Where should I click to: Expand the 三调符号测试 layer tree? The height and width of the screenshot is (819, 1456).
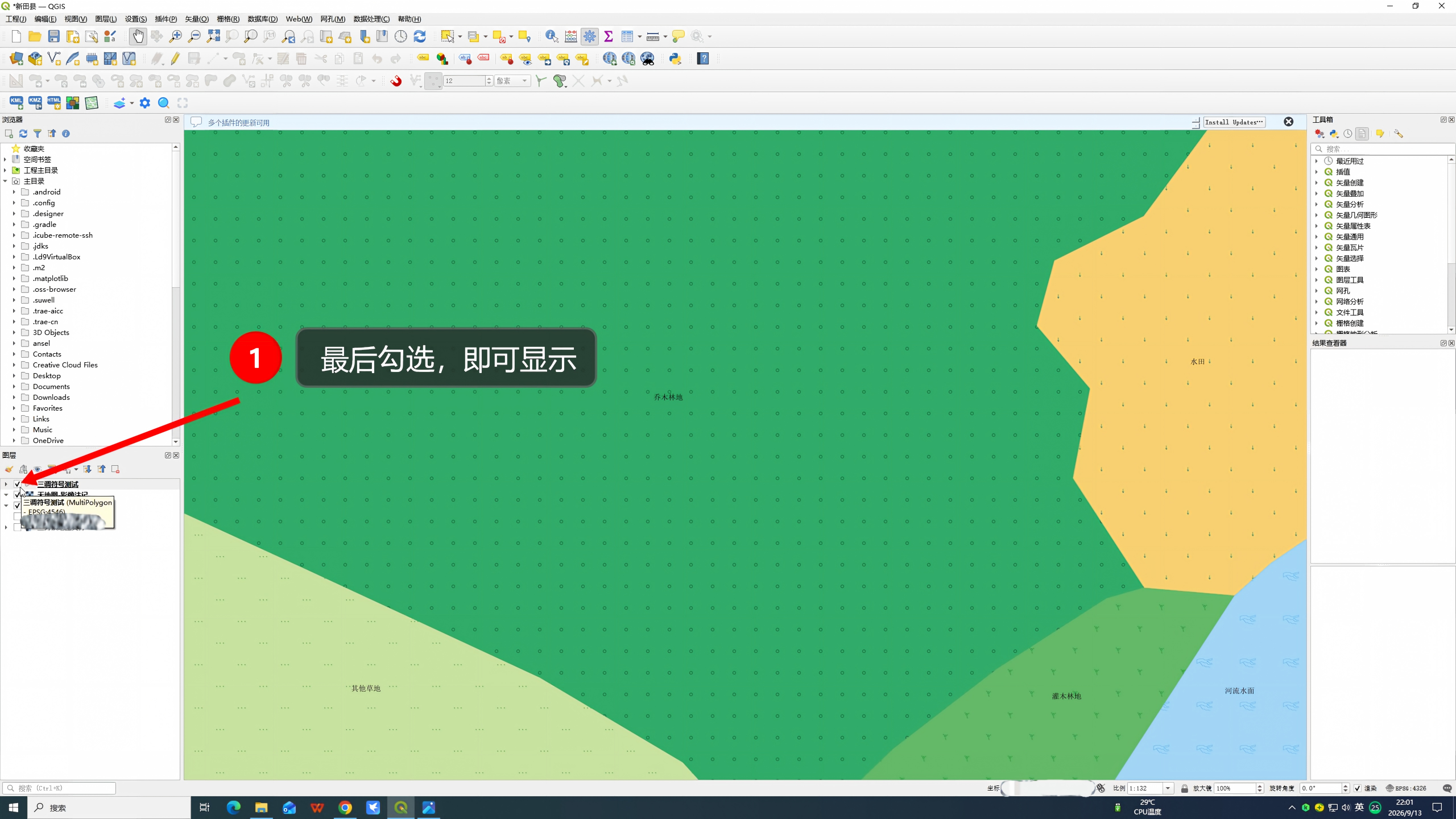(x=6, y=484)
